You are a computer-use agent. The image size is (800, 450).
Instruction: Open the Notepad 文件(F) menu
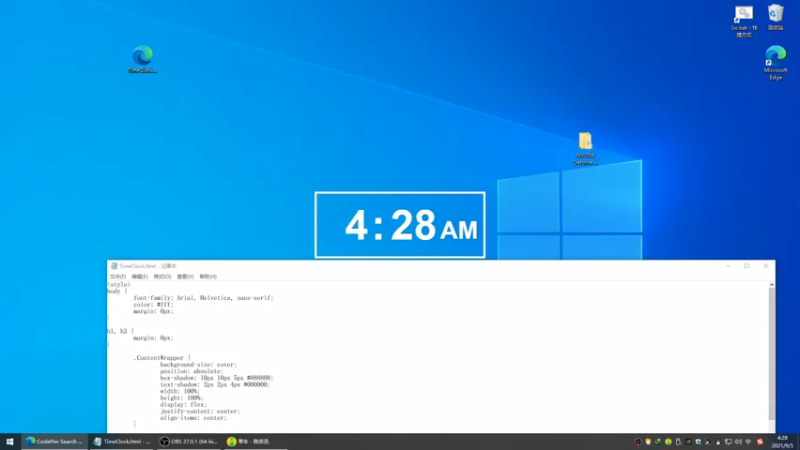(117, 277)
